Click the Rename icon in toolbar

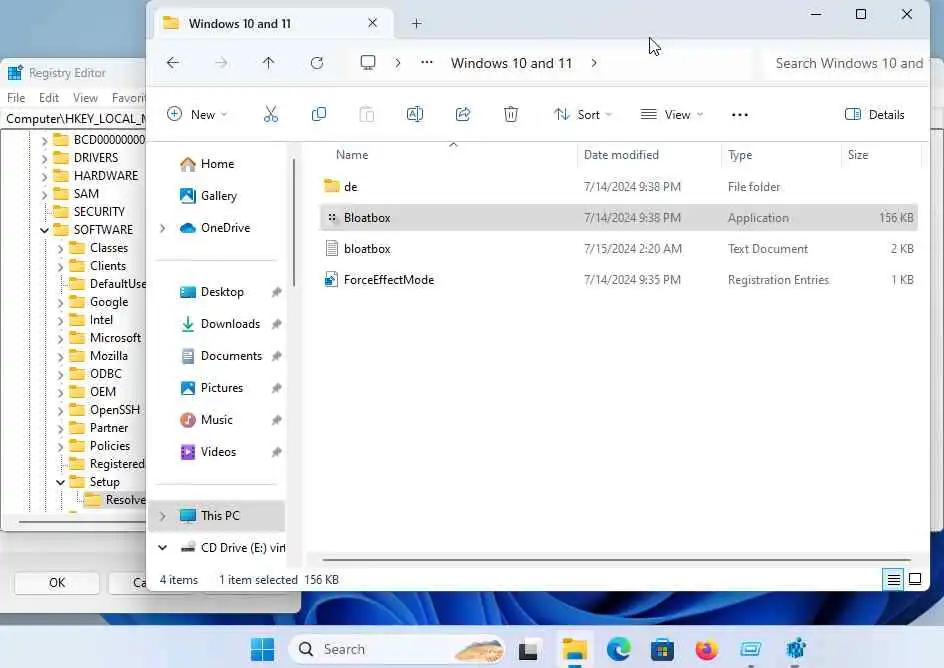tap(415, 114)
